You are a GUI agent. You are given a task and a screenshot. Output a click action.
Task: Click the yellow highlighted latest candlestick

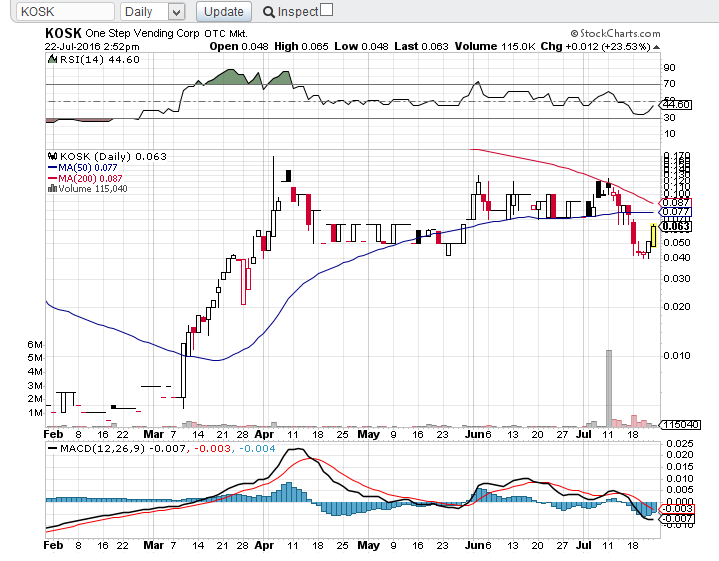tap(653, 236)
